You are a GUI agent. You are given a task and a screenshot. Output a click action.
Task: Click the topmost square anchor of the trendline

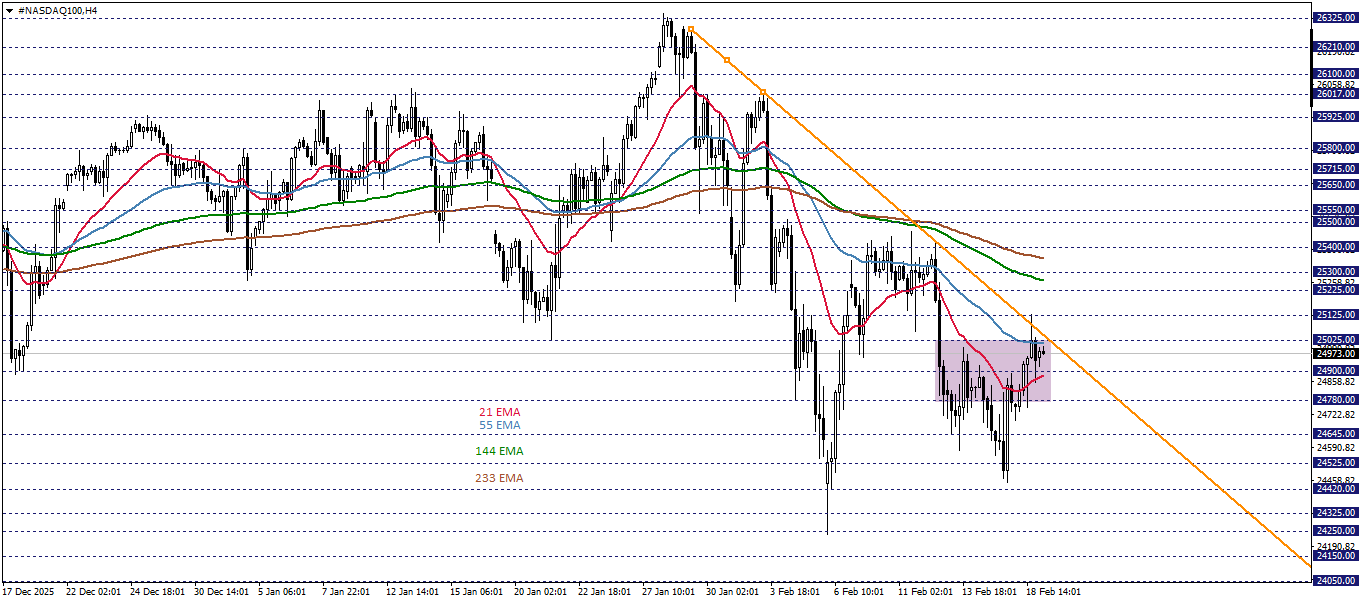pos(691,29)
